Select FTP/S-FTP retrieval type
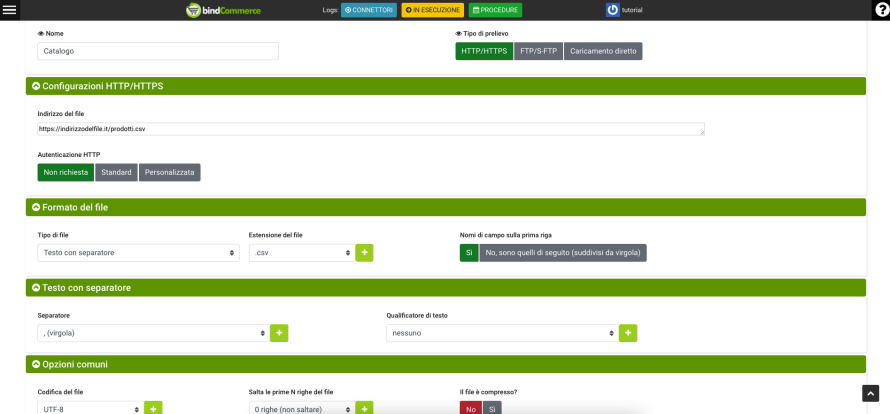The width and height of the screenshot is (890, 414). [x=538, y=51]
